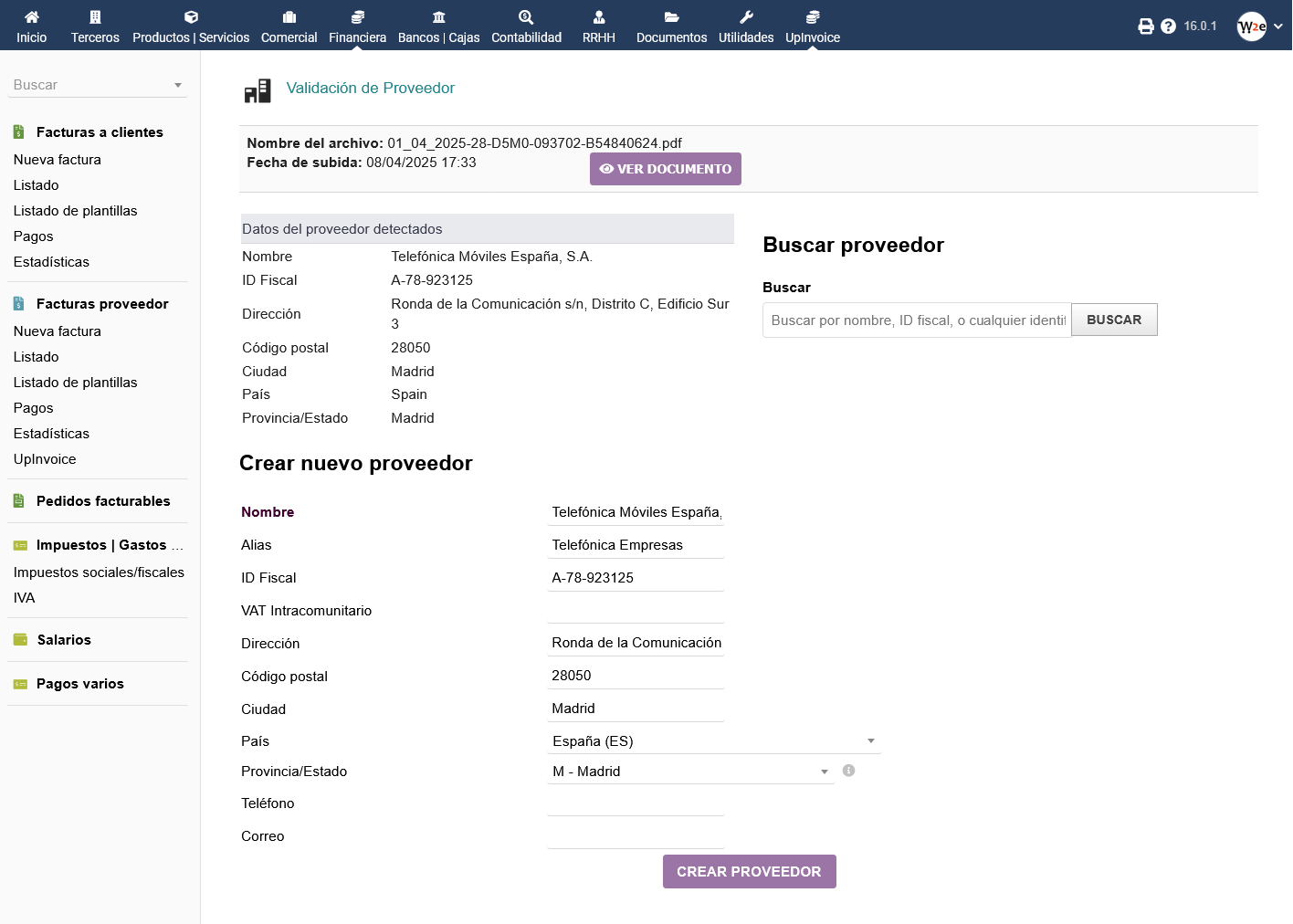Click the Teléfono input field
Image resolution: width=1293 pixels, height=924 pixels.
click(636, 803)
